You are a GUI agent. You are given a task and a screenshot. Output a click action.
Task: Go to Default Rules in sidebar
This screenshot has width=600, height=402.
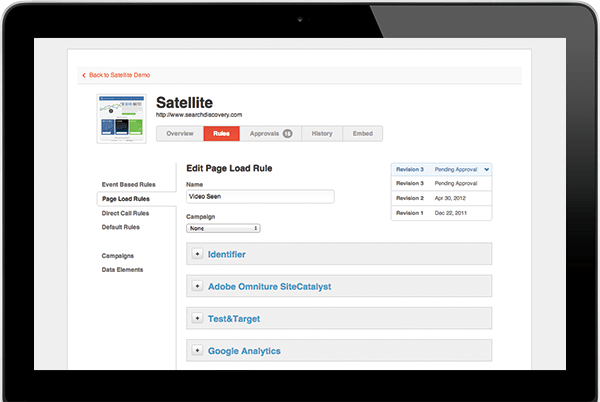[x=121, y=227]
